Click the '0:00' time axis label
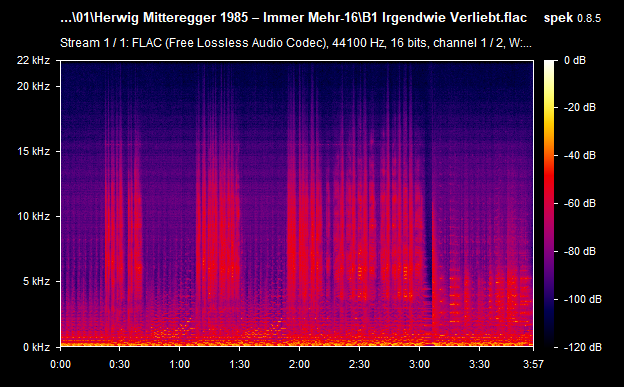 point(60,364)
